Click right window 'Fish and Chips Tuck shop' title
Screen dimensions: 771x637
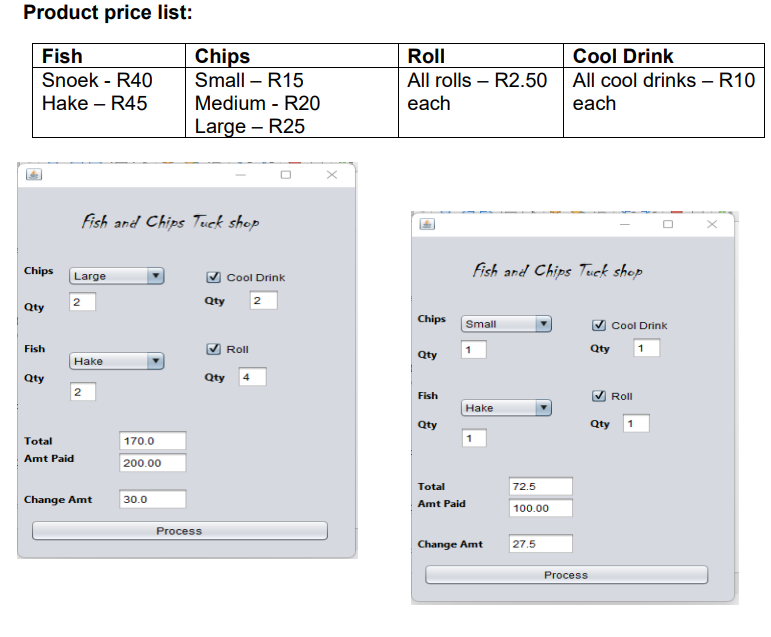558,271
